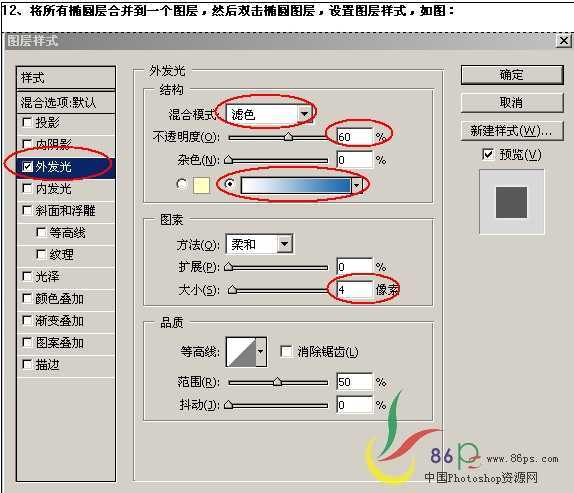
Task: Click the 新建样式 button
Action: [511, 131]
